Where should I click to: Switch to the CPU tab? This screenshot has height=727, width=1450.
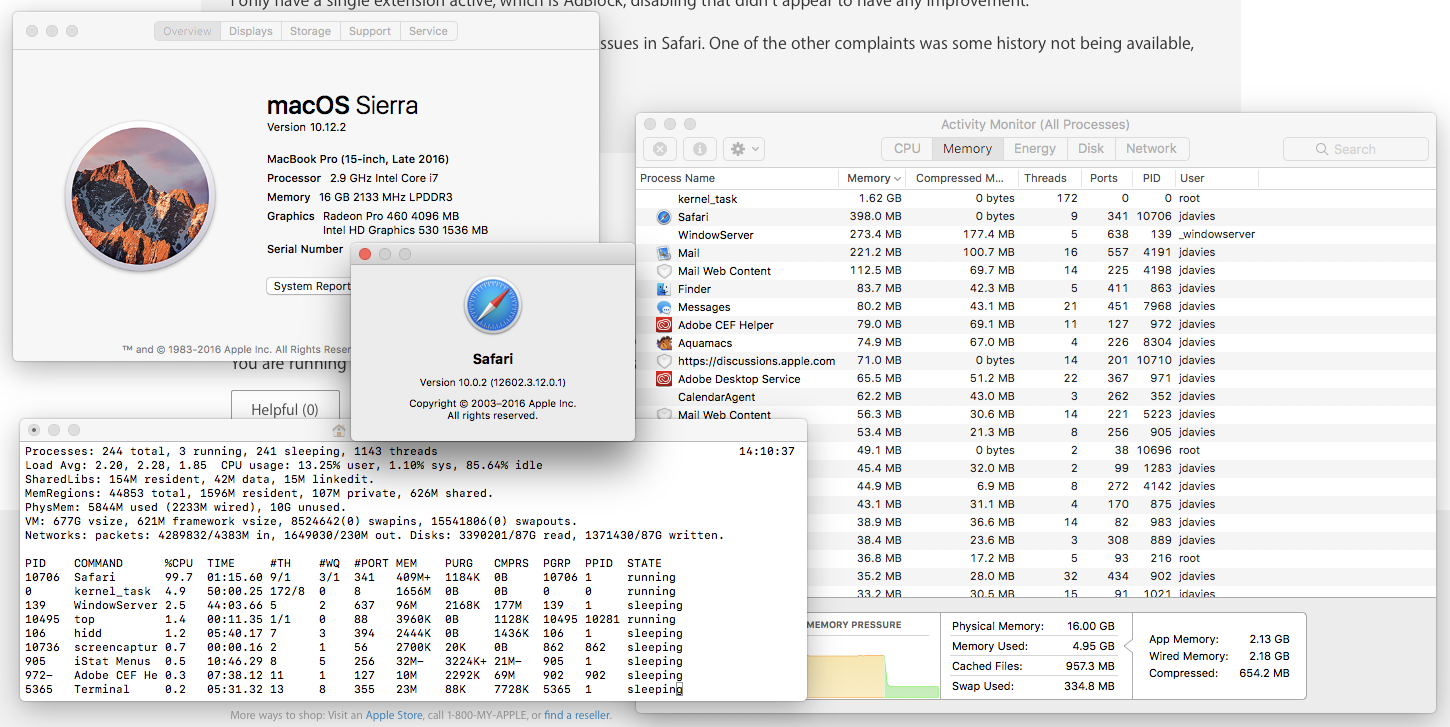pos(907,148)
